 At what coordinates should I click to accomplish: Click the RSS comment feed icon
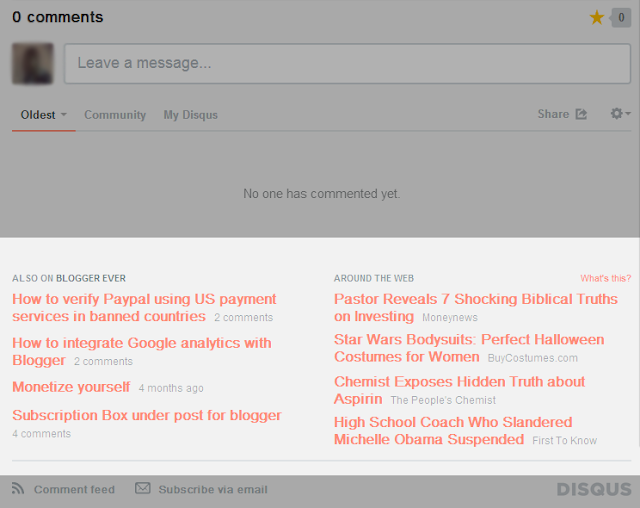pyautogui.click(x=18, y=489)
